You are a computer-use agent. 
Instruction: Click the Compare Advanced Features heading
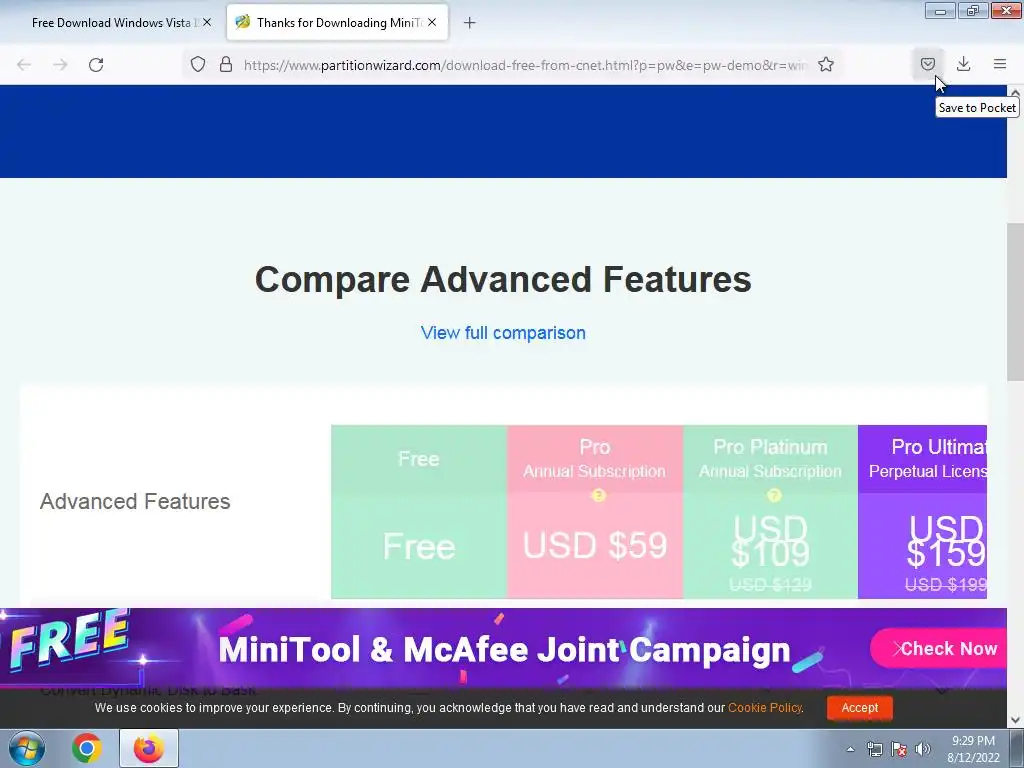[x=503, y=279]
